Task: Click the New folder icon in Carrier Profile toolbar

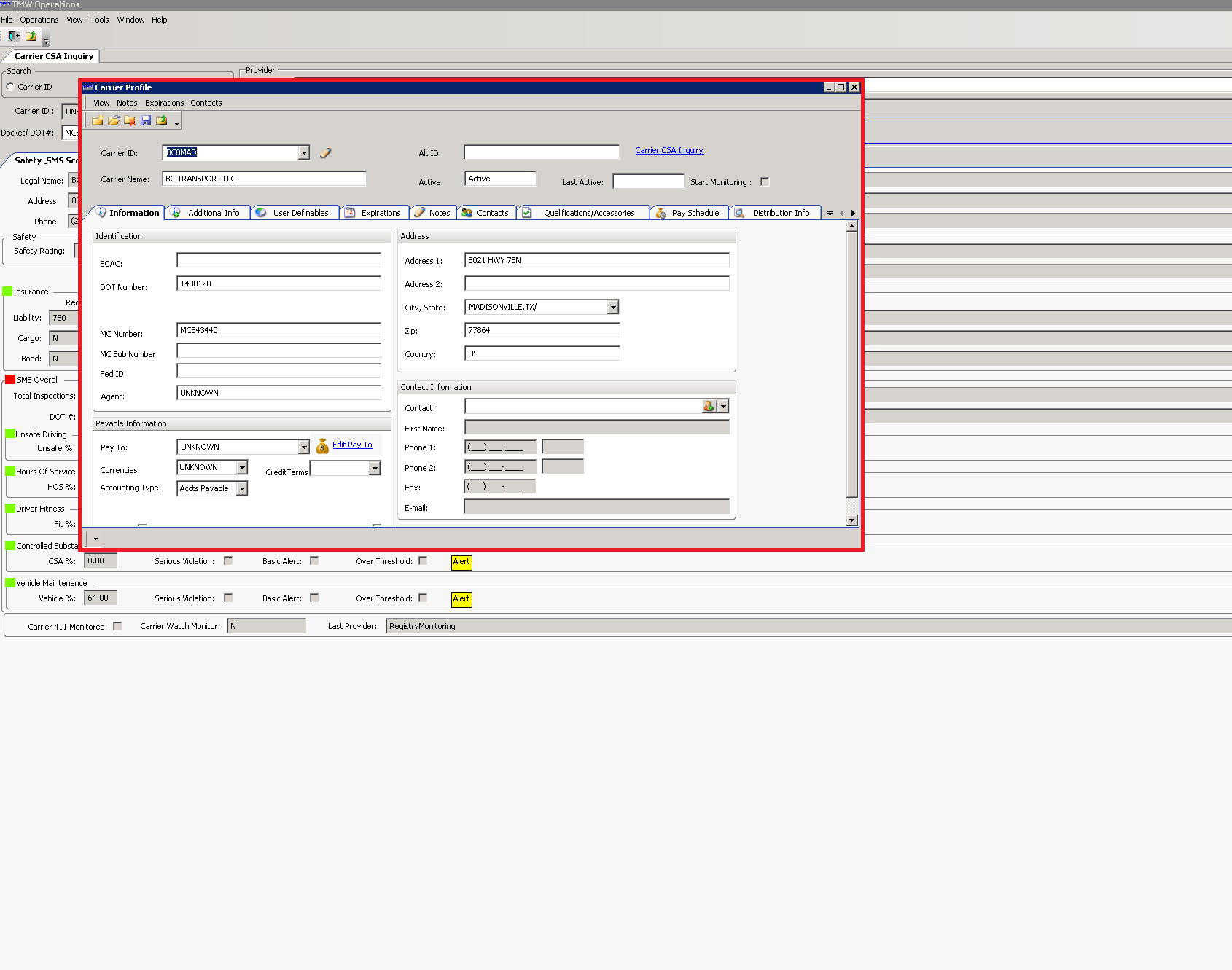Action: pyautogui.click(x=97, y=120)
